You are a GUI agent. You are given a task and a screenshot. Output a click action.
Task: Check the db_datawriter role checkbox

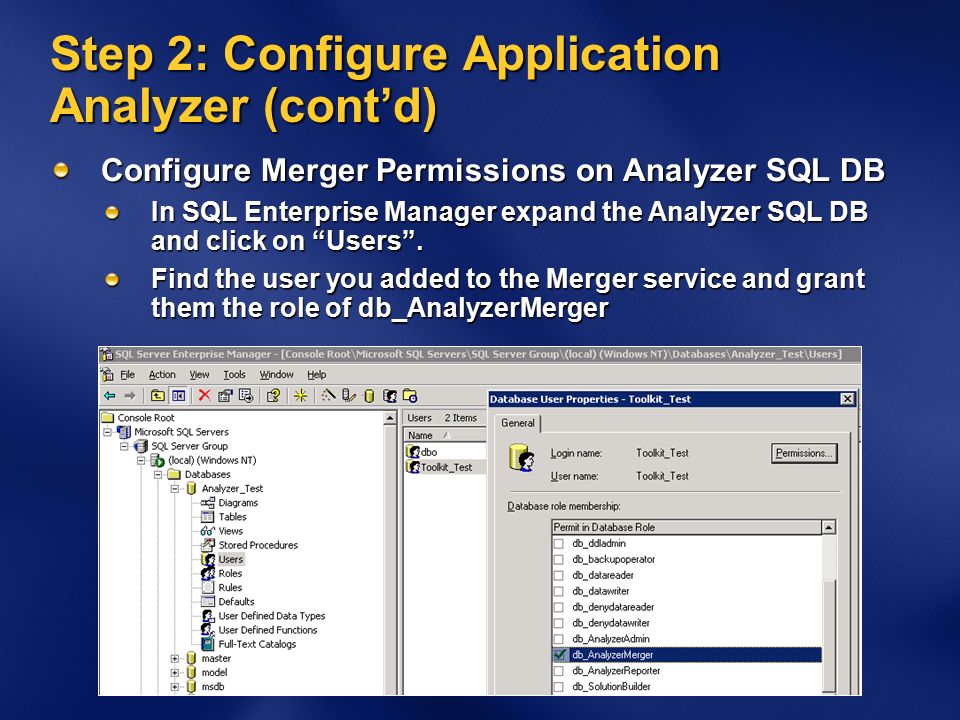tap(558, 591)
